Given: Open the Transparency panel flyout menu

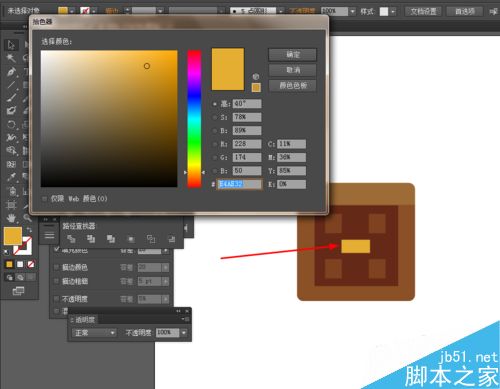Looking at the screenshot, I should [x=185, y=319].
